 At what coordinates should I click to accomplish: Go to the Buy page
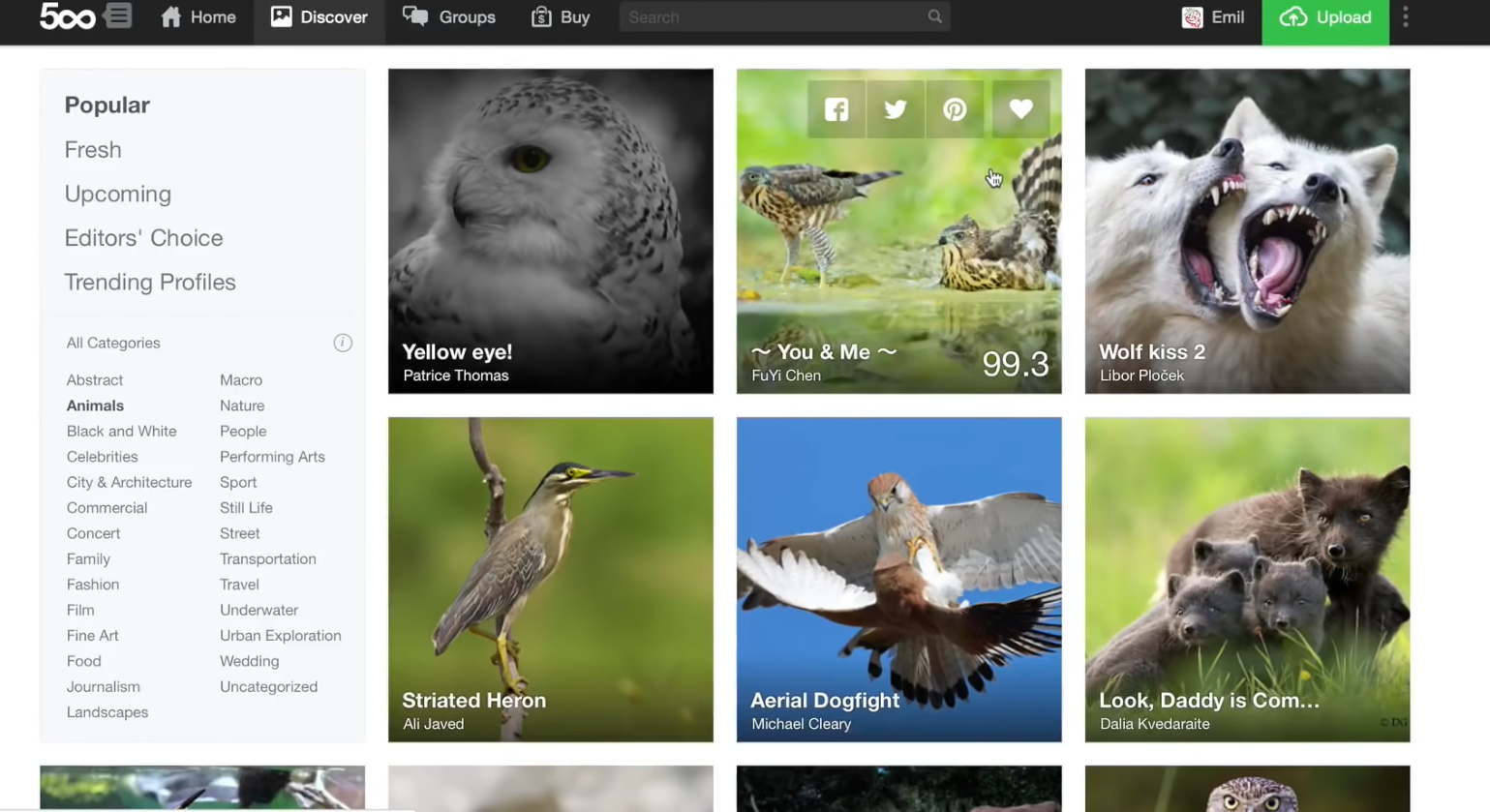(561, 16)
